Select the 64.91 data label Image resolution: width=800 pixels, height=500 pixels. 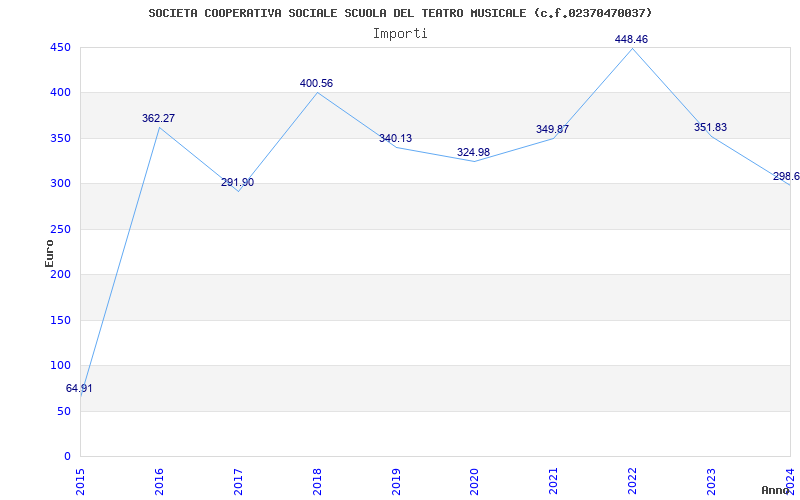(x=79, y=388)
